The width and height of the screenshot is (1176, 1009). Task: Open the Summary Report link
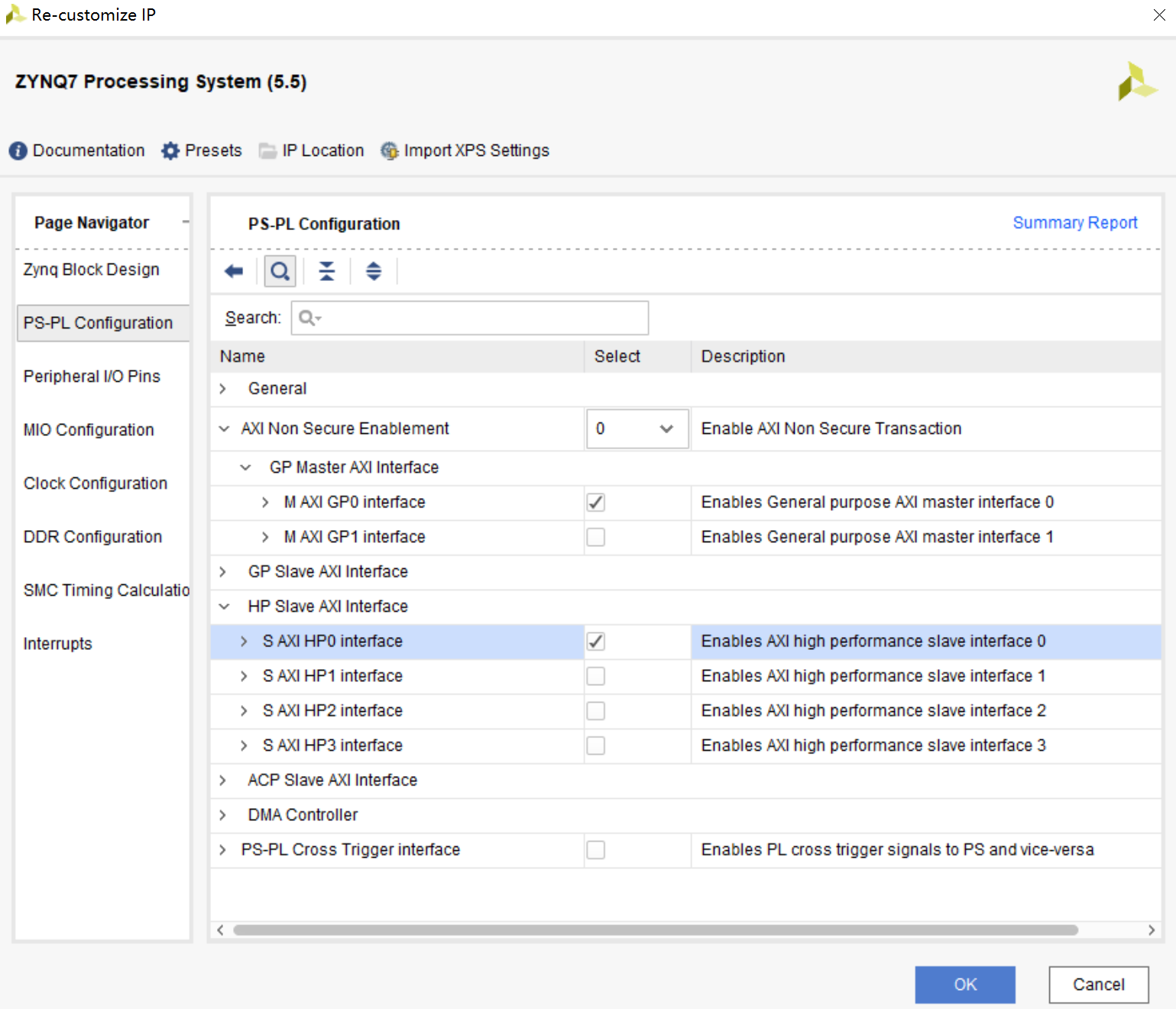coord(1075,222)
